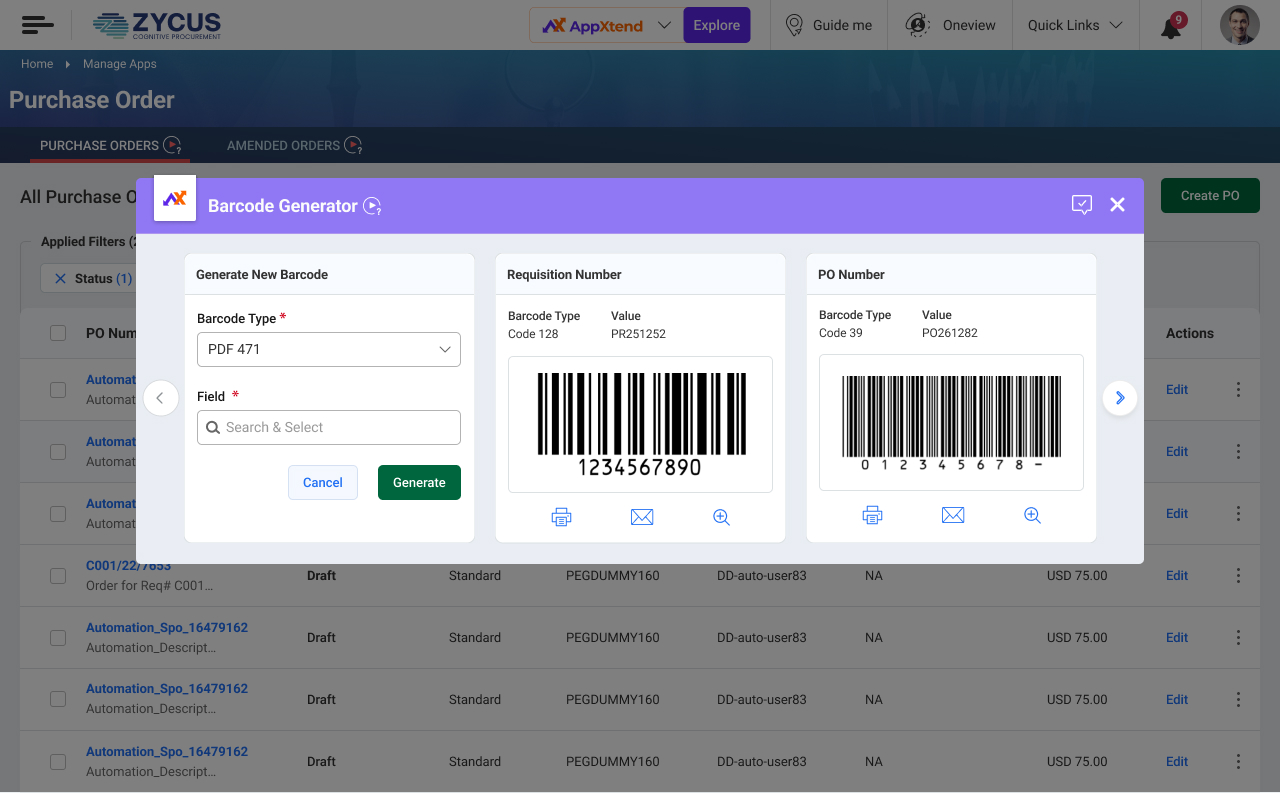Viewport: 1280px width, 793px height.
Task: Open the hamburger navigation menu
Action: coord(37,25)
